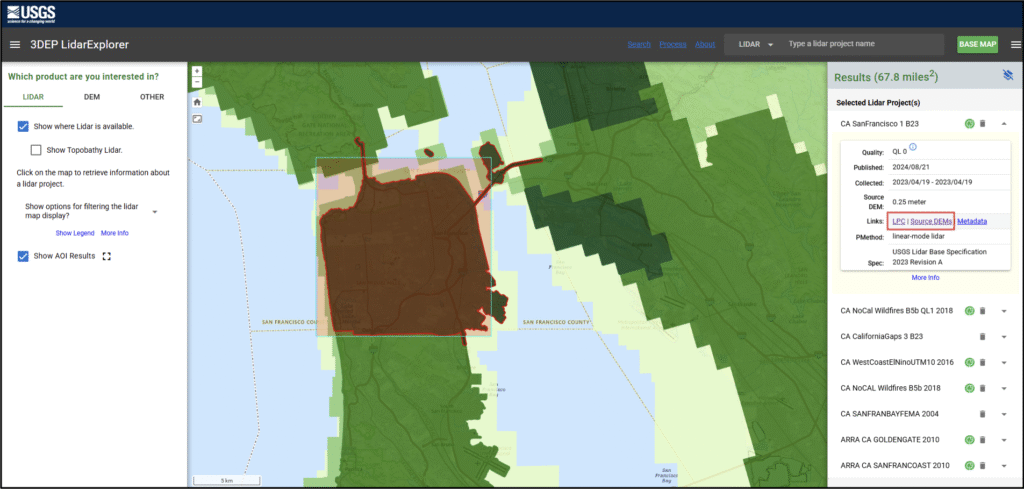Click the red San Francisco project area on map

[x=405, y=255]
